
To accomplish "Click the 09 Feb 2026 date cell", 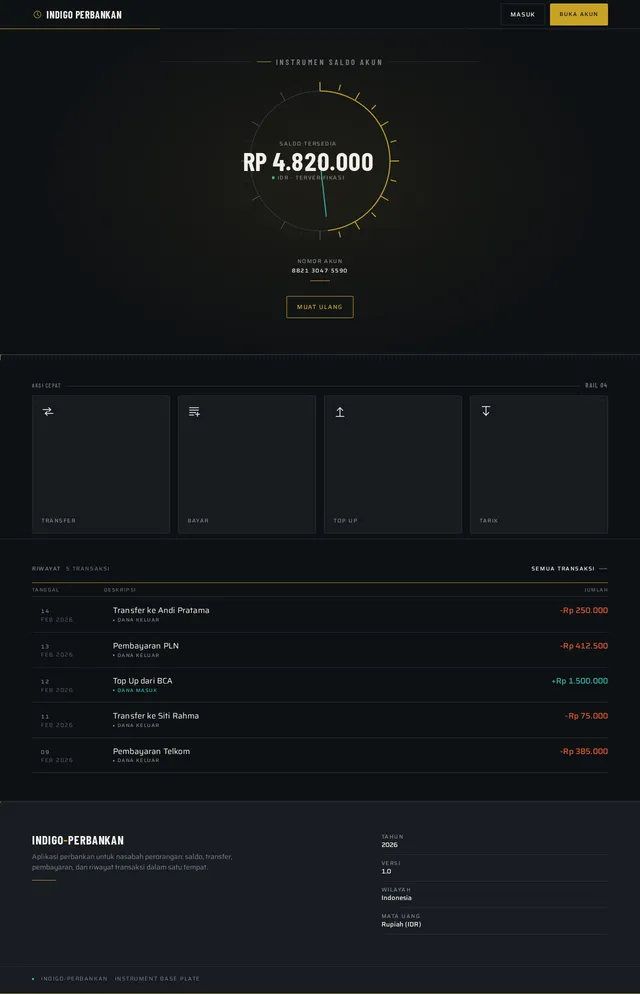I will pos(56,756).
